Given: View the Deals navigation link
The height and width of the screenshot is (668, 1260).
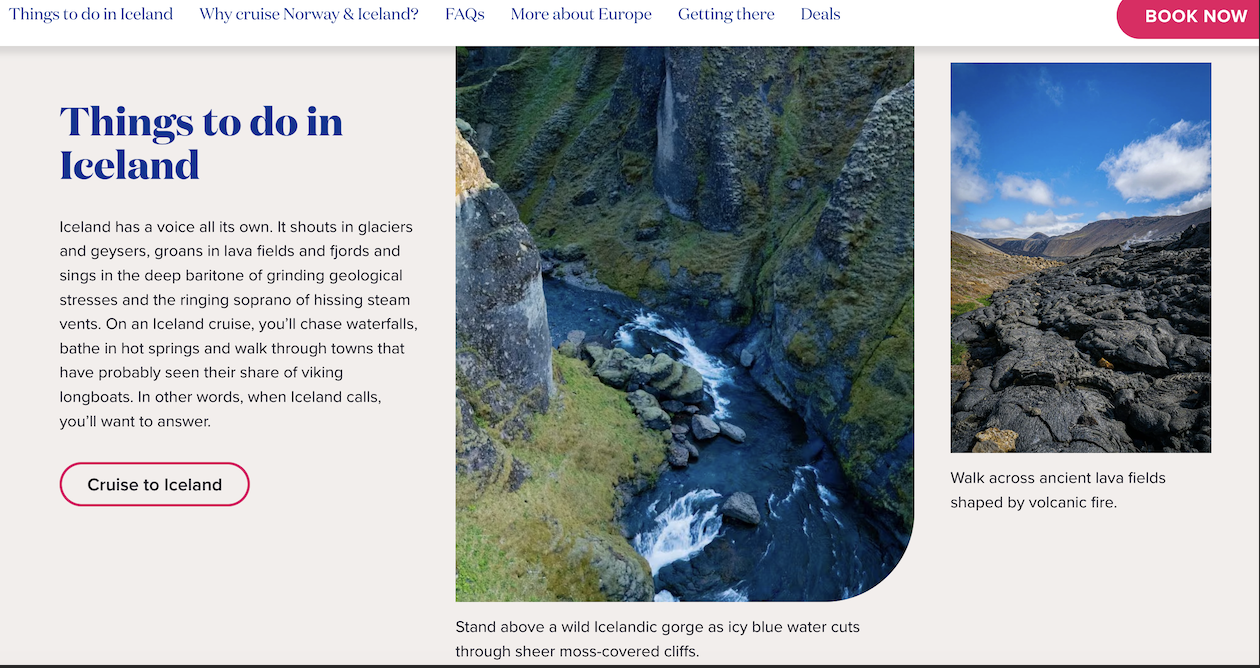Looking at the screenshot, I should click(820, 14).
